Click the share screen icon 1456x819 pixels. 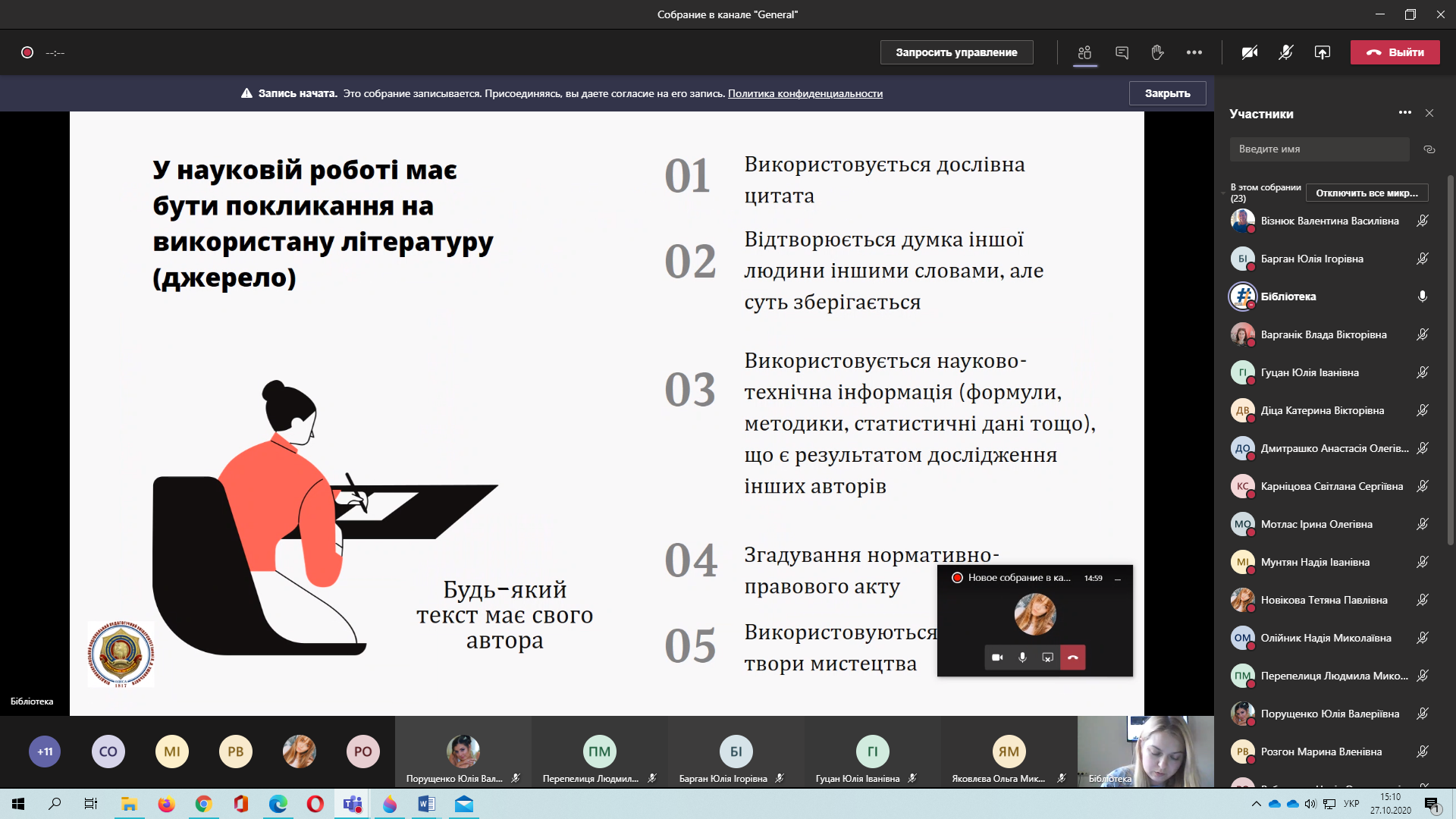point(1322,52)
